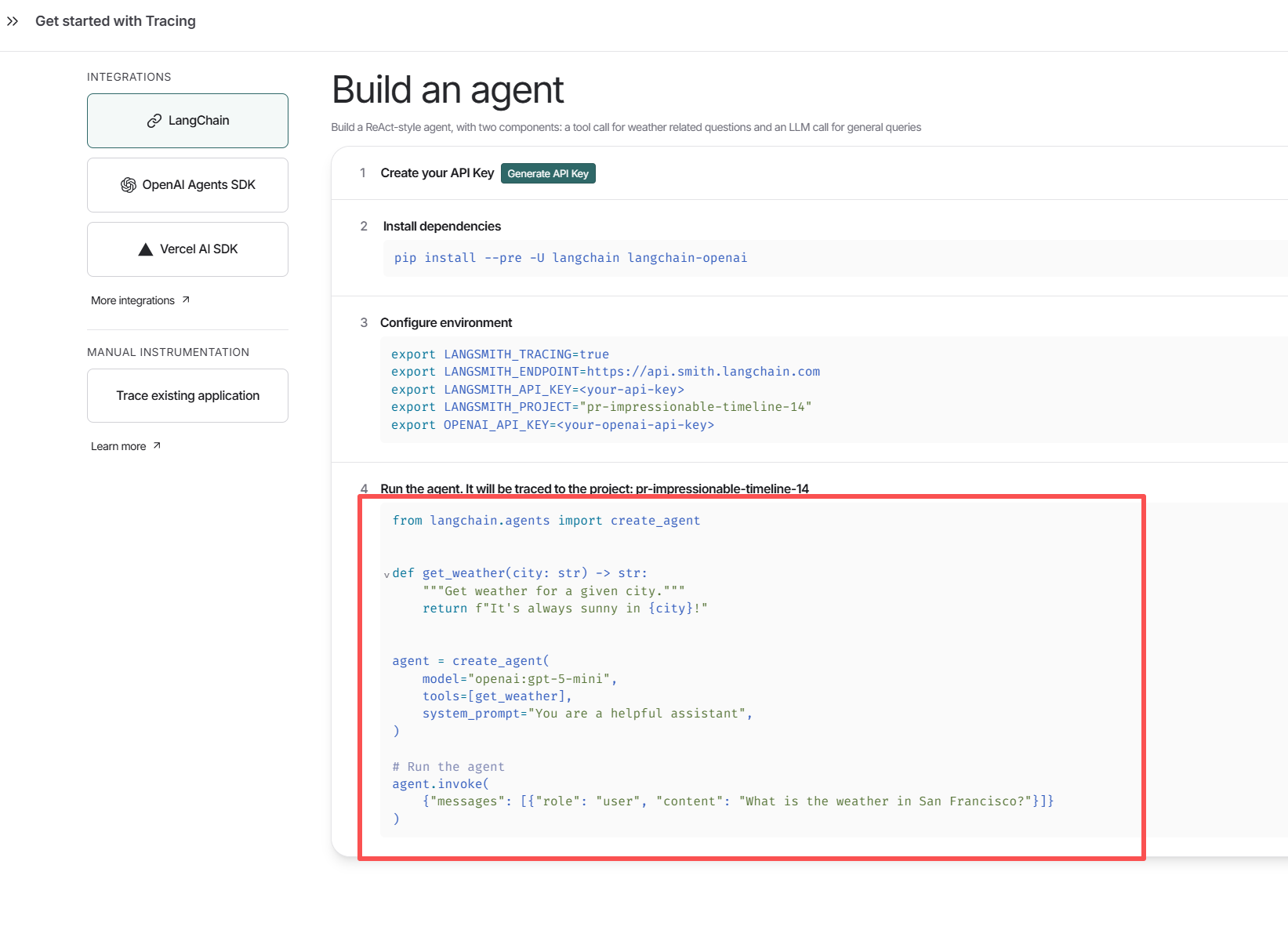
Task: Click the system_prompt code line
Action: click(587, 714)
